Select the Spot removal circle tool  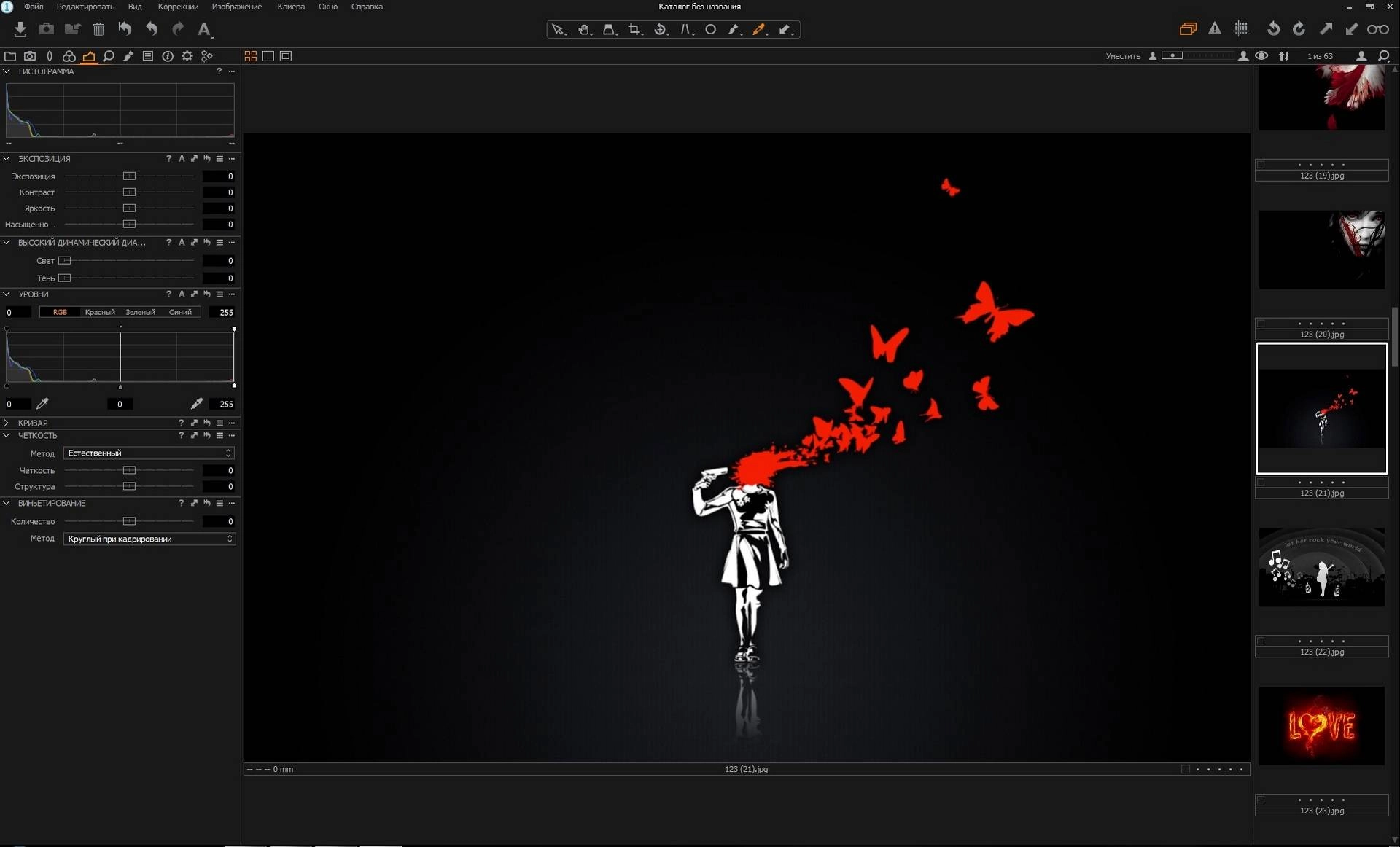pyautogui.click(x=710, y=30)
